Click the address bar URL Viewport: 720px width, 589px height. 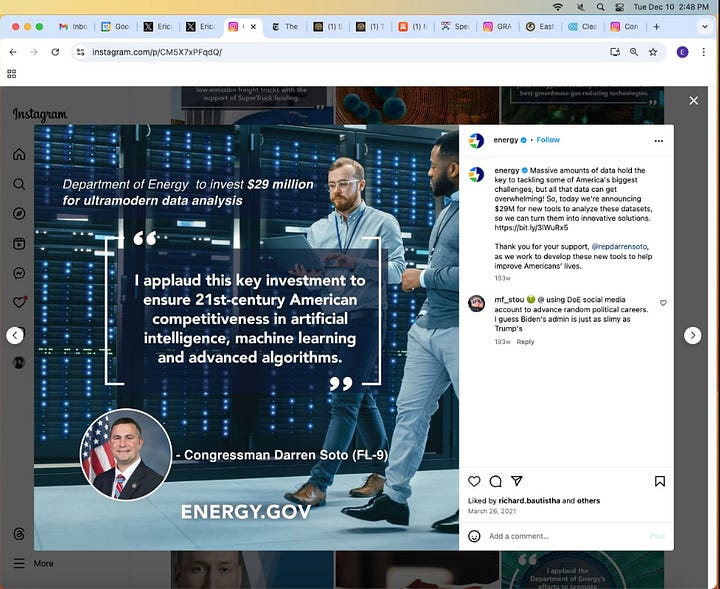click(157, 52)
